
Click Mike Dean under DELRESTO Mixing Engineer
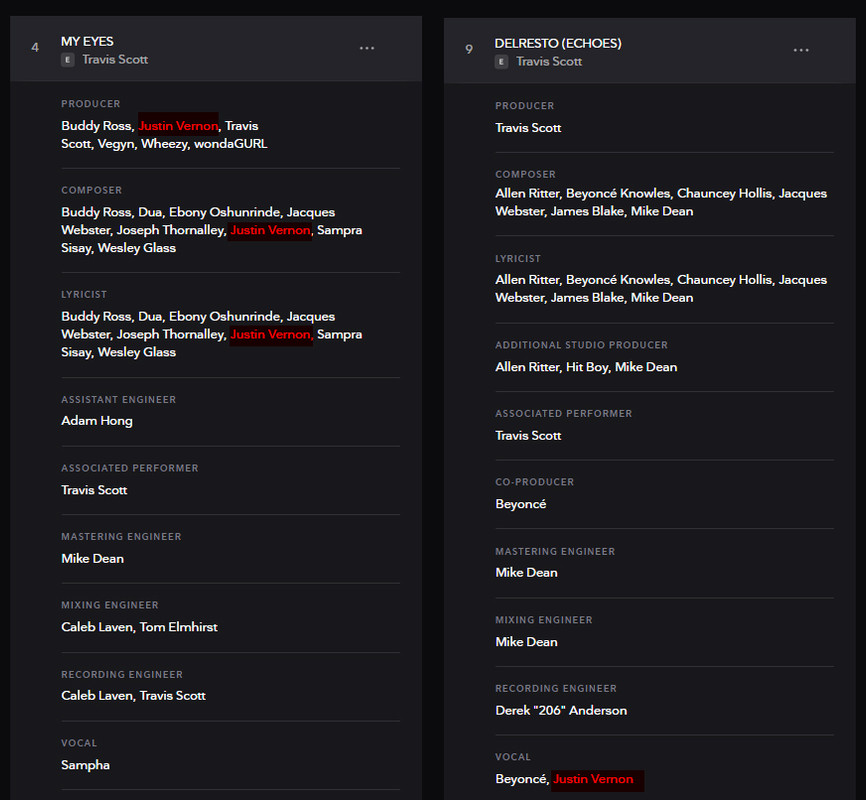click(x=526, y=642)
